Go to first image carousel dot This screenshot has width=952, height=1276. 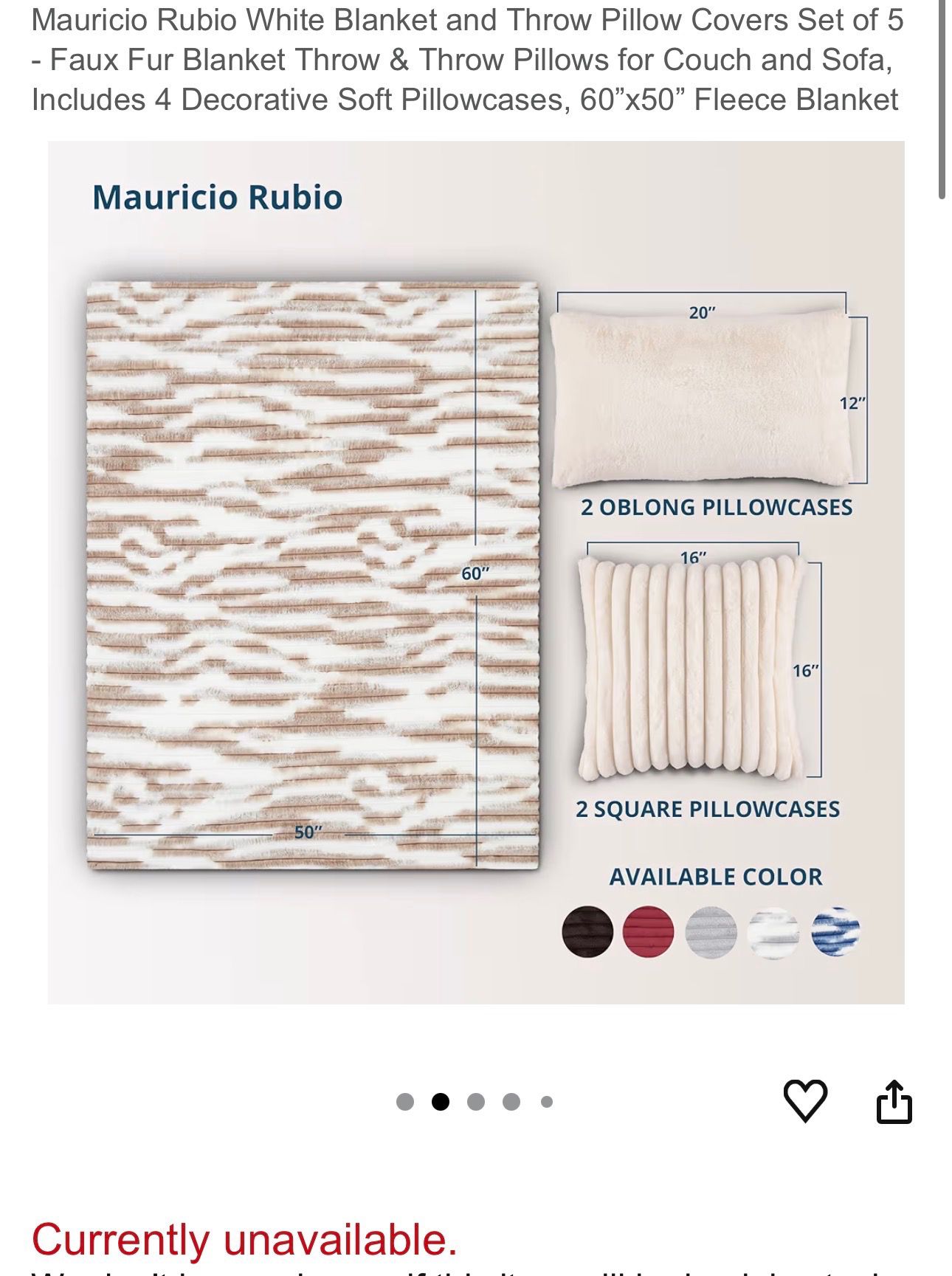[405, 1102]
